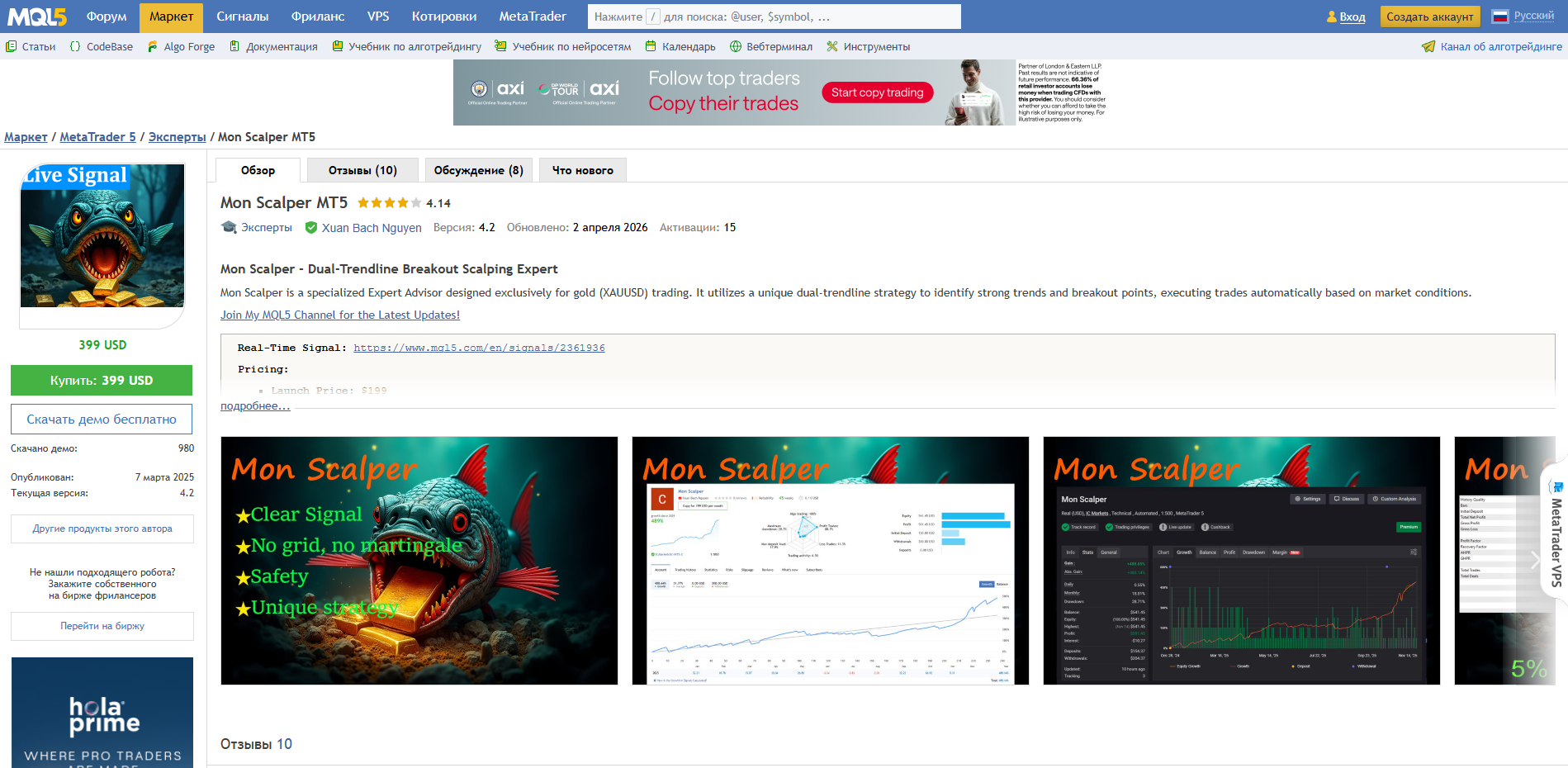This screenshot has height=768, width=1568.
Task: Open the Обсуждение (8) tab
Action: point(479,170)
